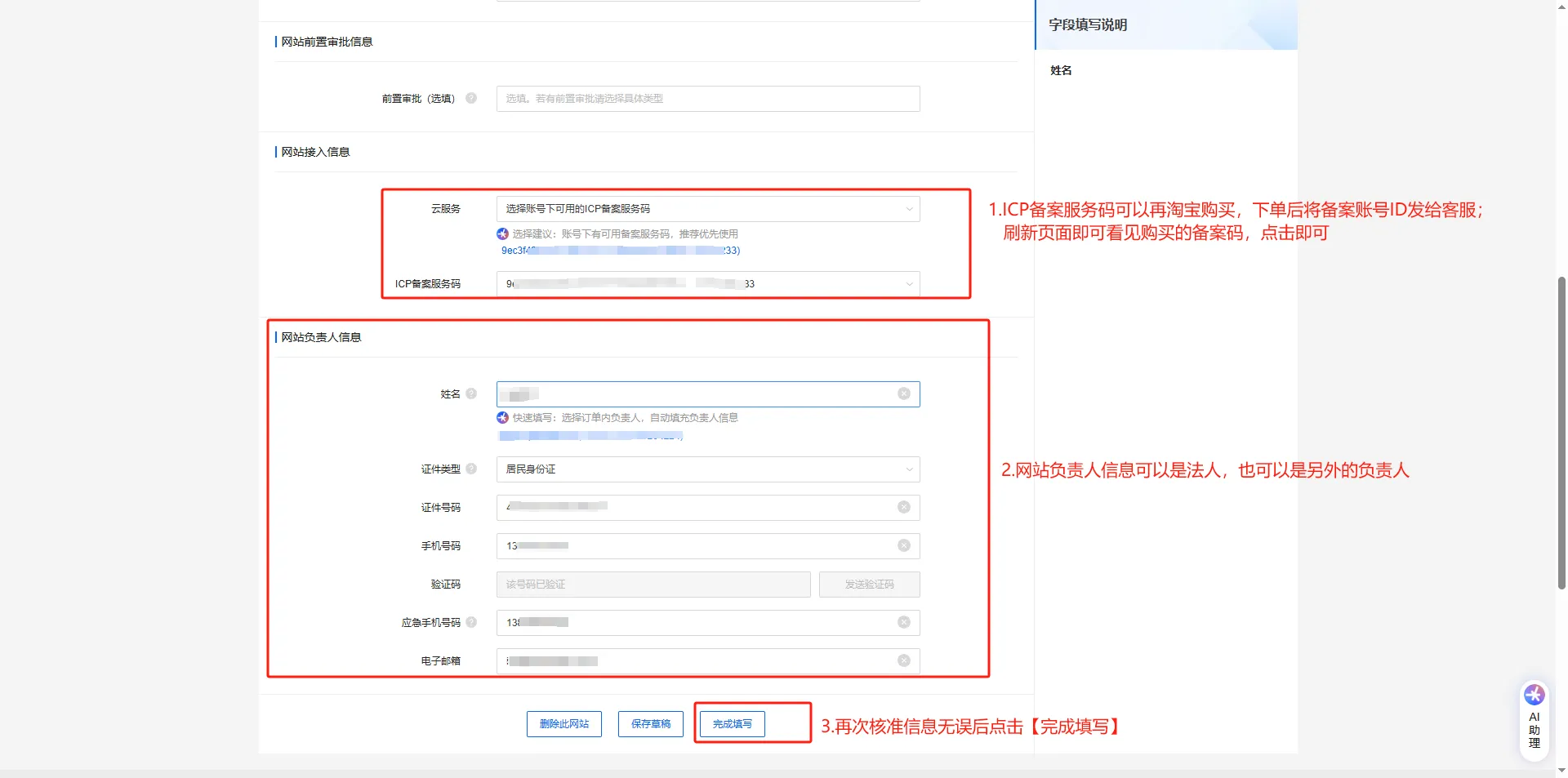Click the 保存草稿 button

pyautogui.click(x=650, y=724)
